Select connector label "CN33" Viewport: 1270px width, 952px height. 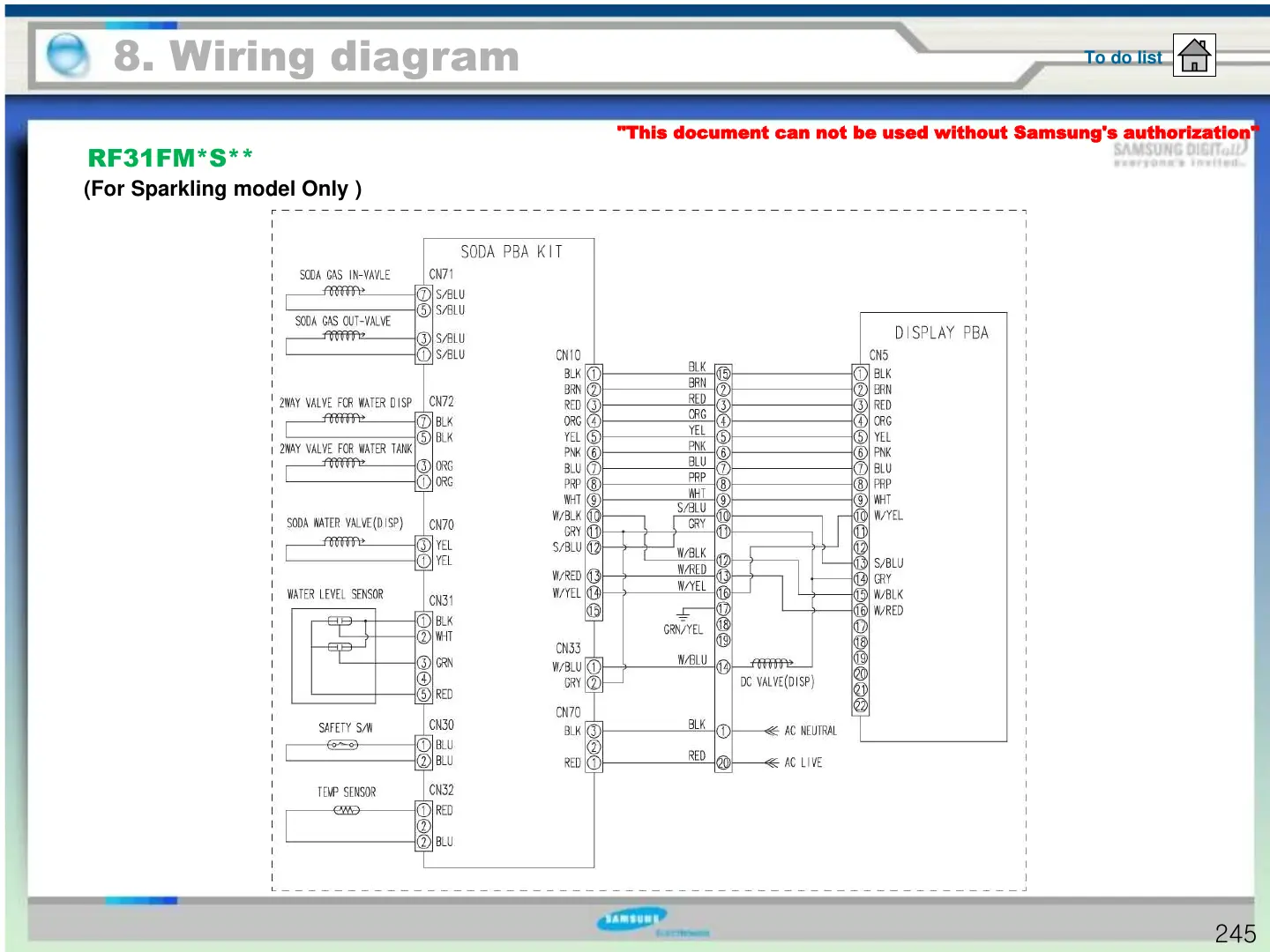[568, 648]
